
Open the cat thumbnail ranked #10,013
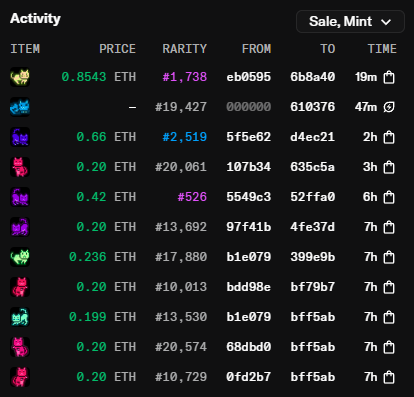(20, 287)
